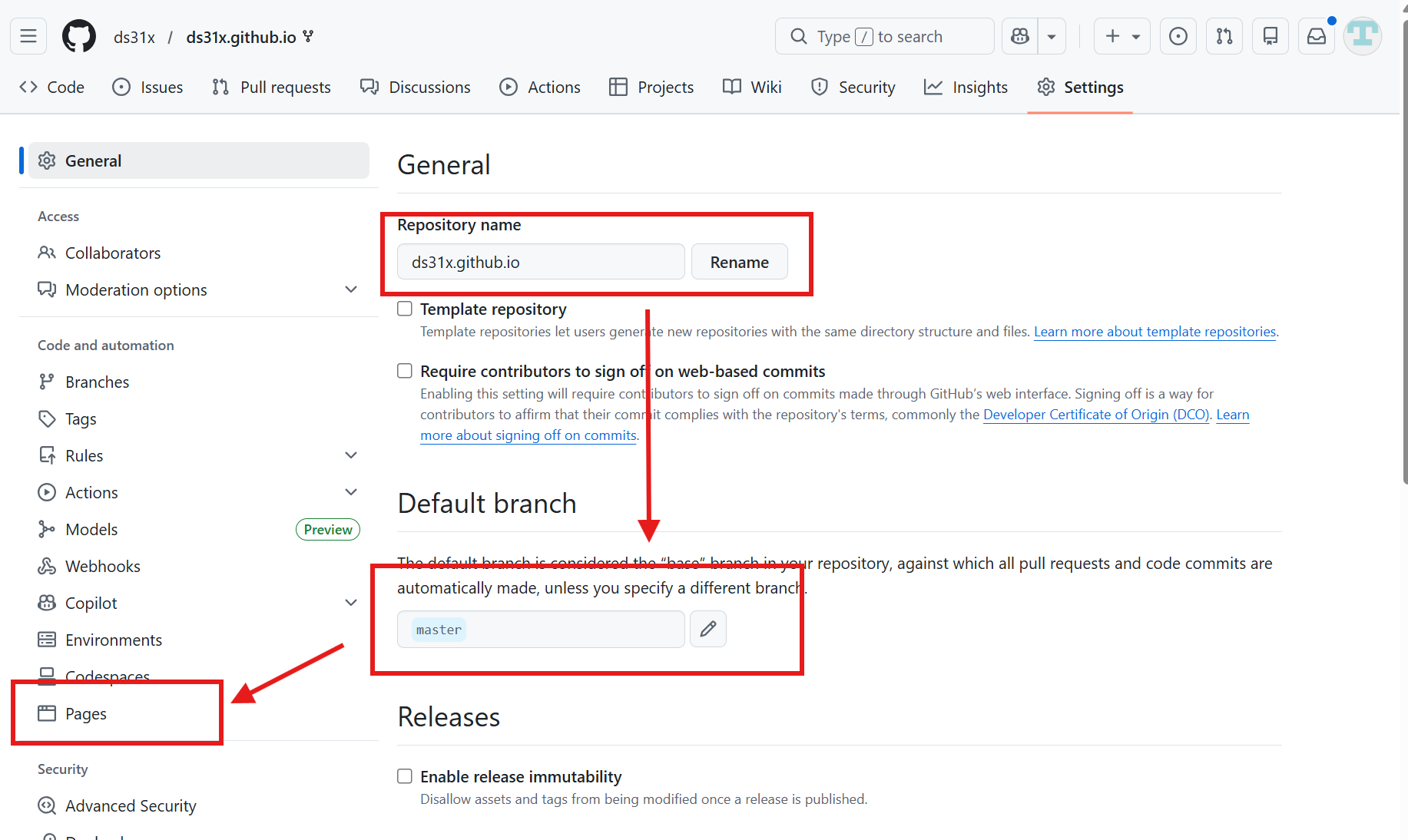Open Learn more about template repositories link
The image size is (1408, 840).
tap(1155, 332)
